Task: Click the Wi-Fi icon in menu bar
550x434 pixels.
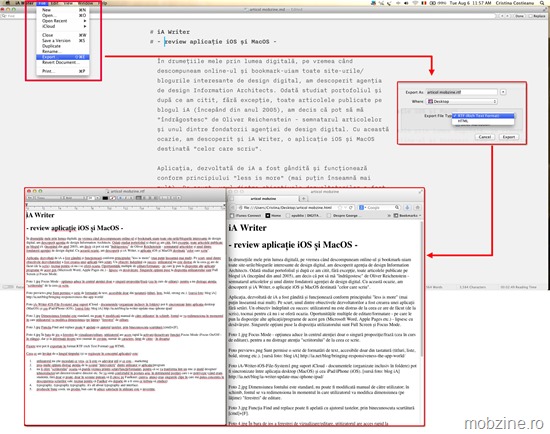Action: [415, 3]
